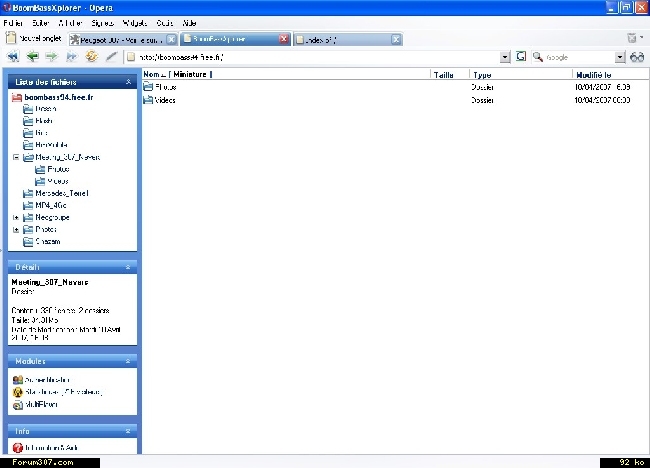Expand the Neogroupe tree node
The width and height of the screenshot is (650, 468).
16,217
